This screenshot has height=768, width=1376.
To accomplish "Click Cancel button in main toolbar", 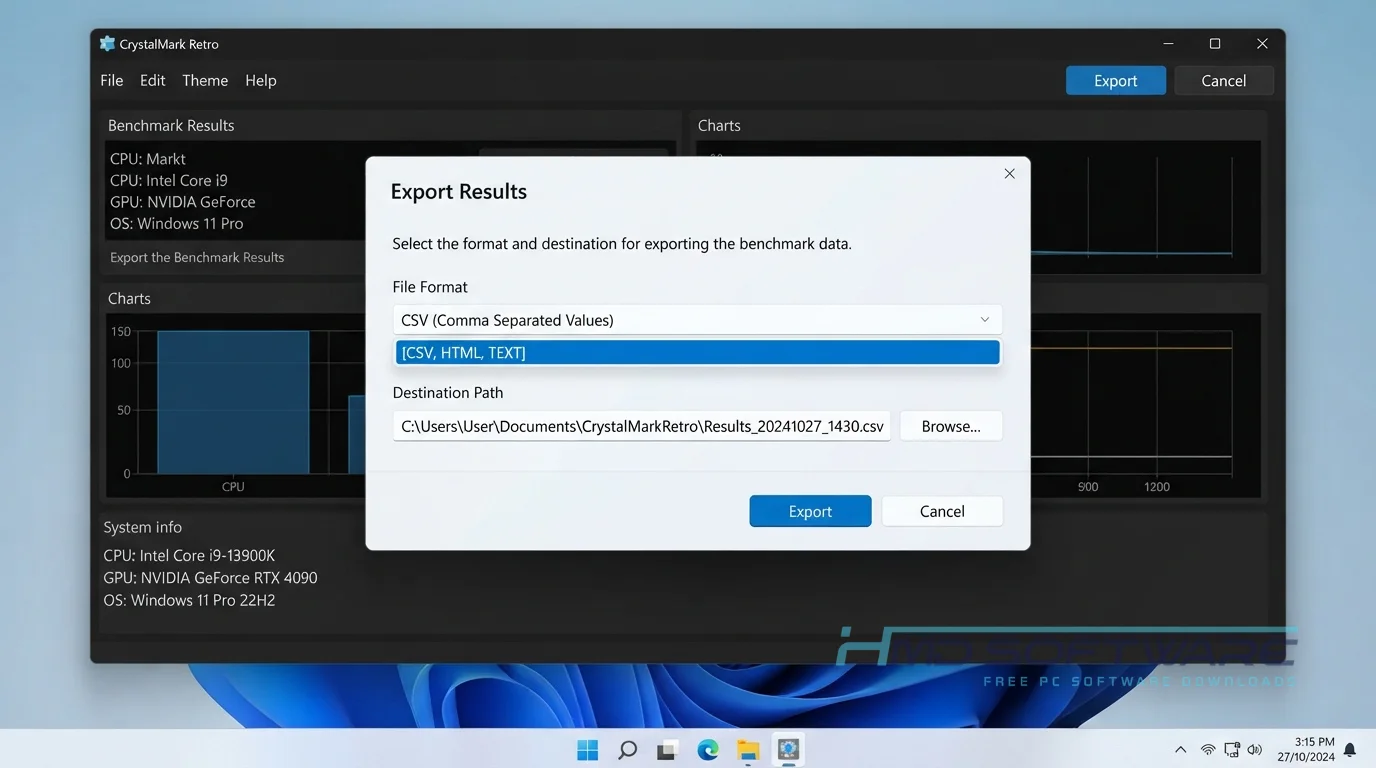I will (1224, 81).
